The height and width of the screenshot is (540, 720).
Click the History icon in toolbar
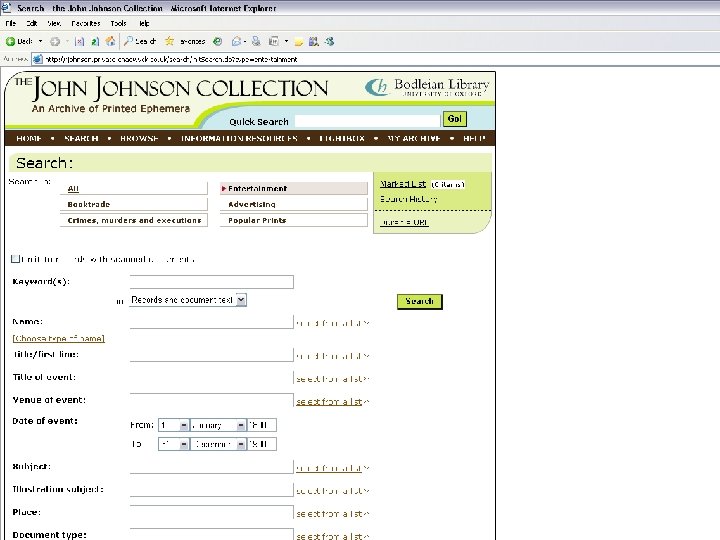pos(217,41)
